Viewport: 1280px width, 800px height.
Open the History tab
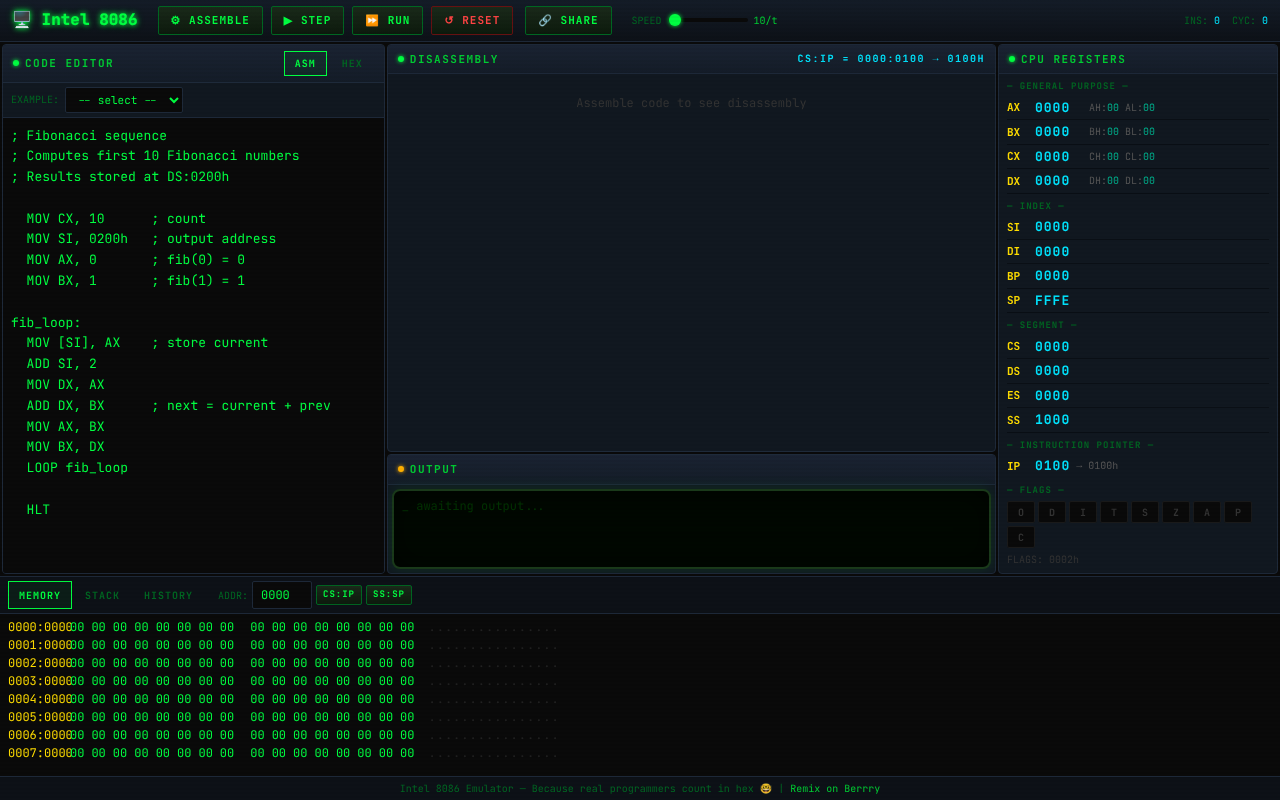[x=168, y=595]
